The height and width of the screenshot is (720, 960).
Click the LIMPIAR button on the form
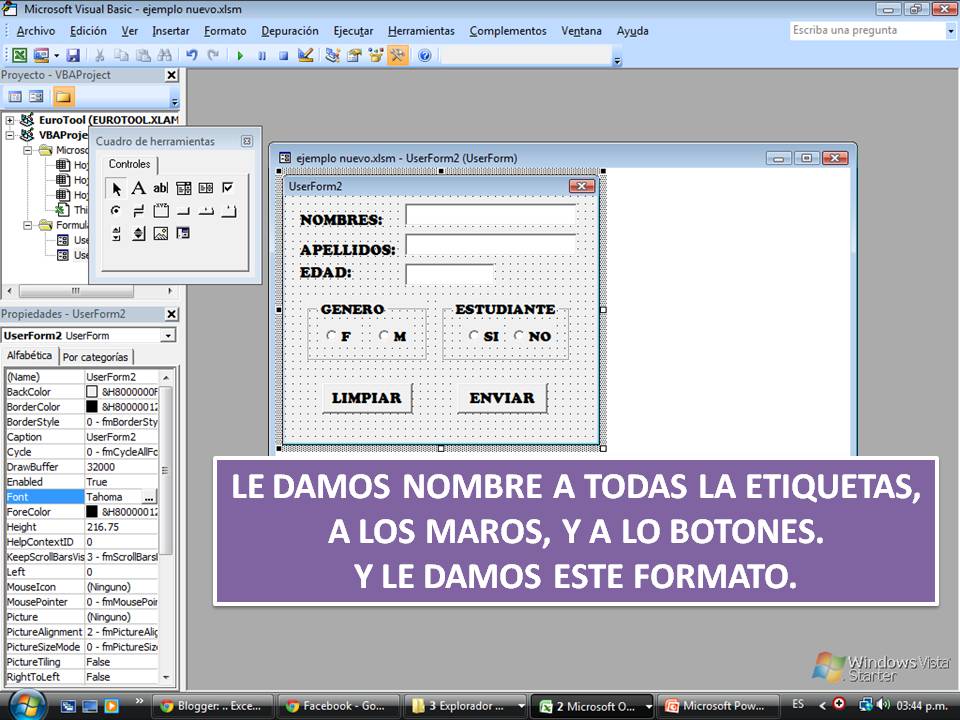point(367,397)
